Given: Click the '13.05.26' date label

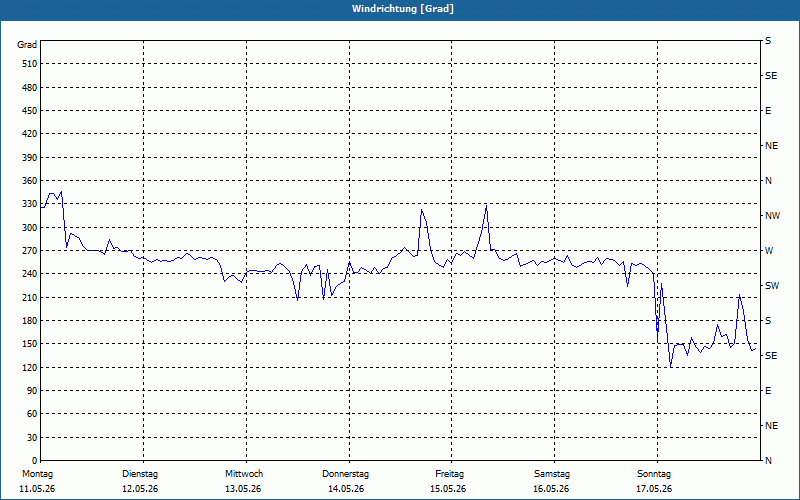Looking at the screenshot, I should click(243, 489).
